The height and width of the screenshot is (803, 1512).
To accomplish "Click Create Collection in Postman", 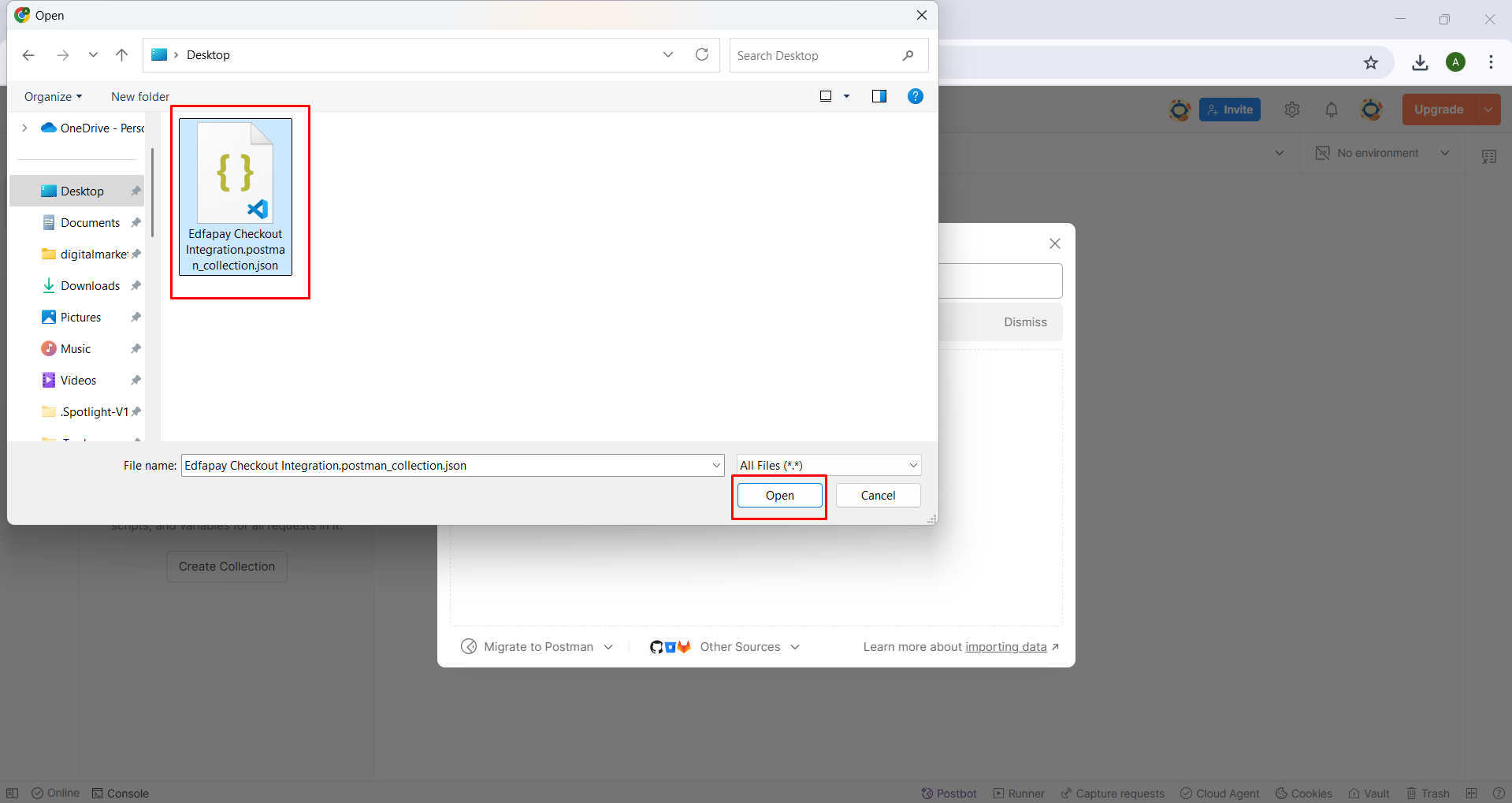I will coord(227,567).
